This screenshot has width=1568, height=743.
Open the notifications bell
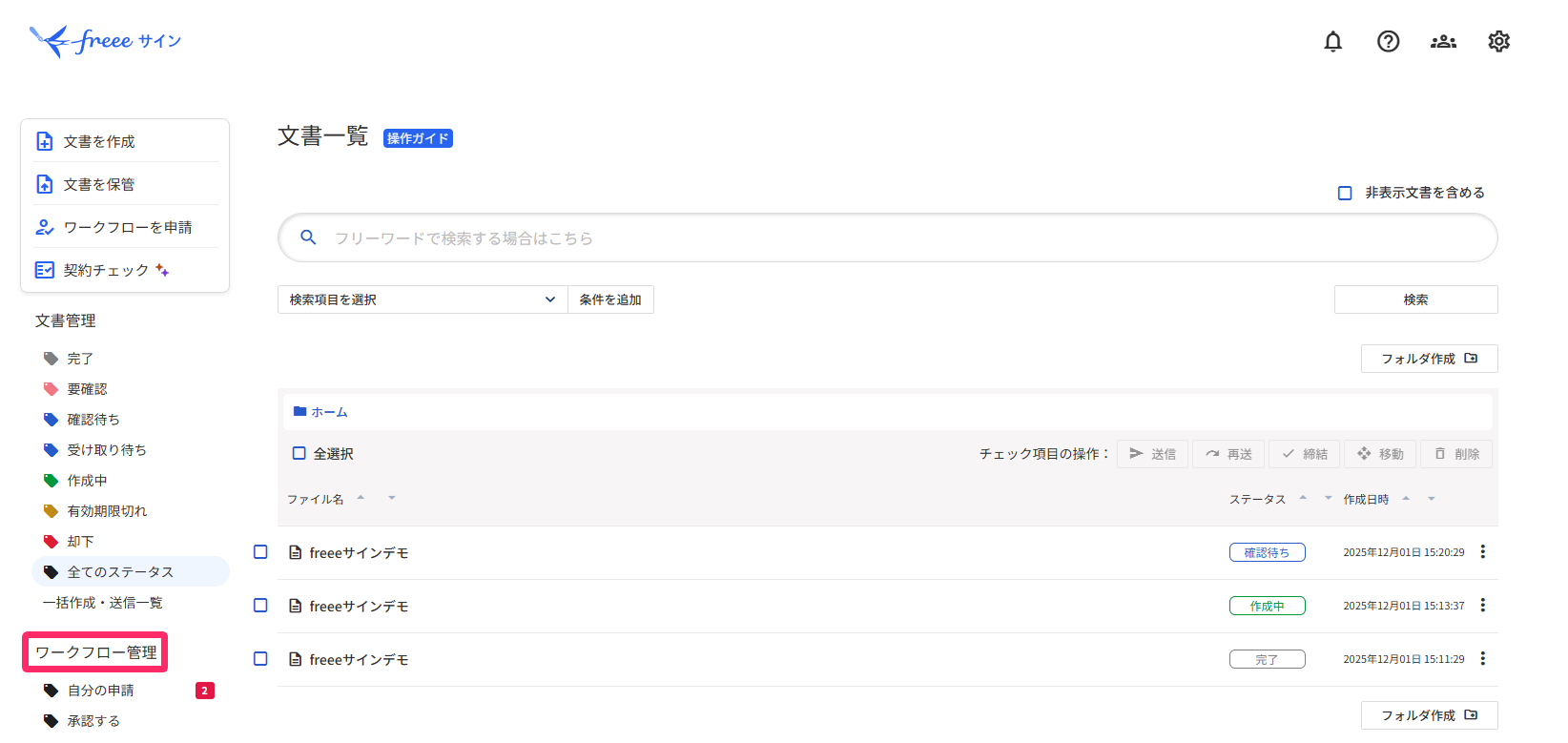[x=1332, y=41]
